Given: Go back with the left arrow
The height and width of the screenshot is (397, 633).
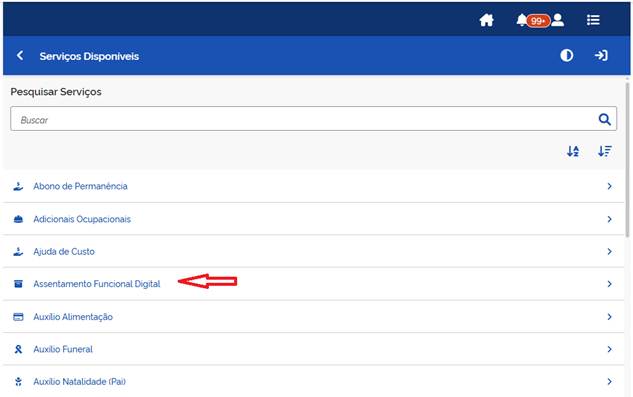Looking at the screenshot, I should tap(20, 55).
